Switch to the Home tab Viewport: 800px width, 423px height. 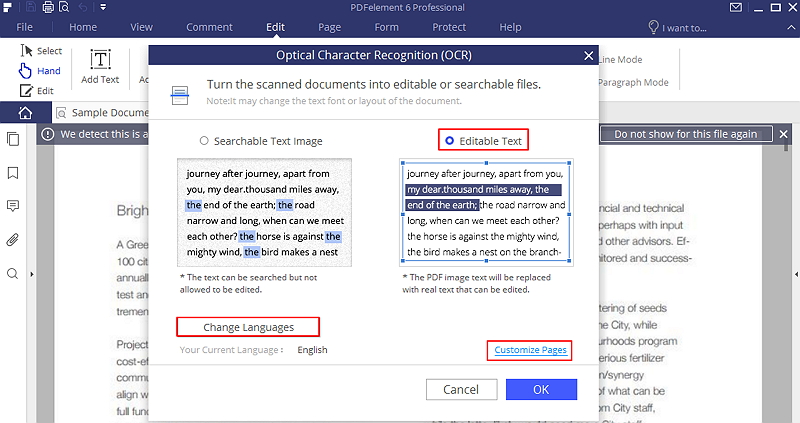tap(83, 27)
